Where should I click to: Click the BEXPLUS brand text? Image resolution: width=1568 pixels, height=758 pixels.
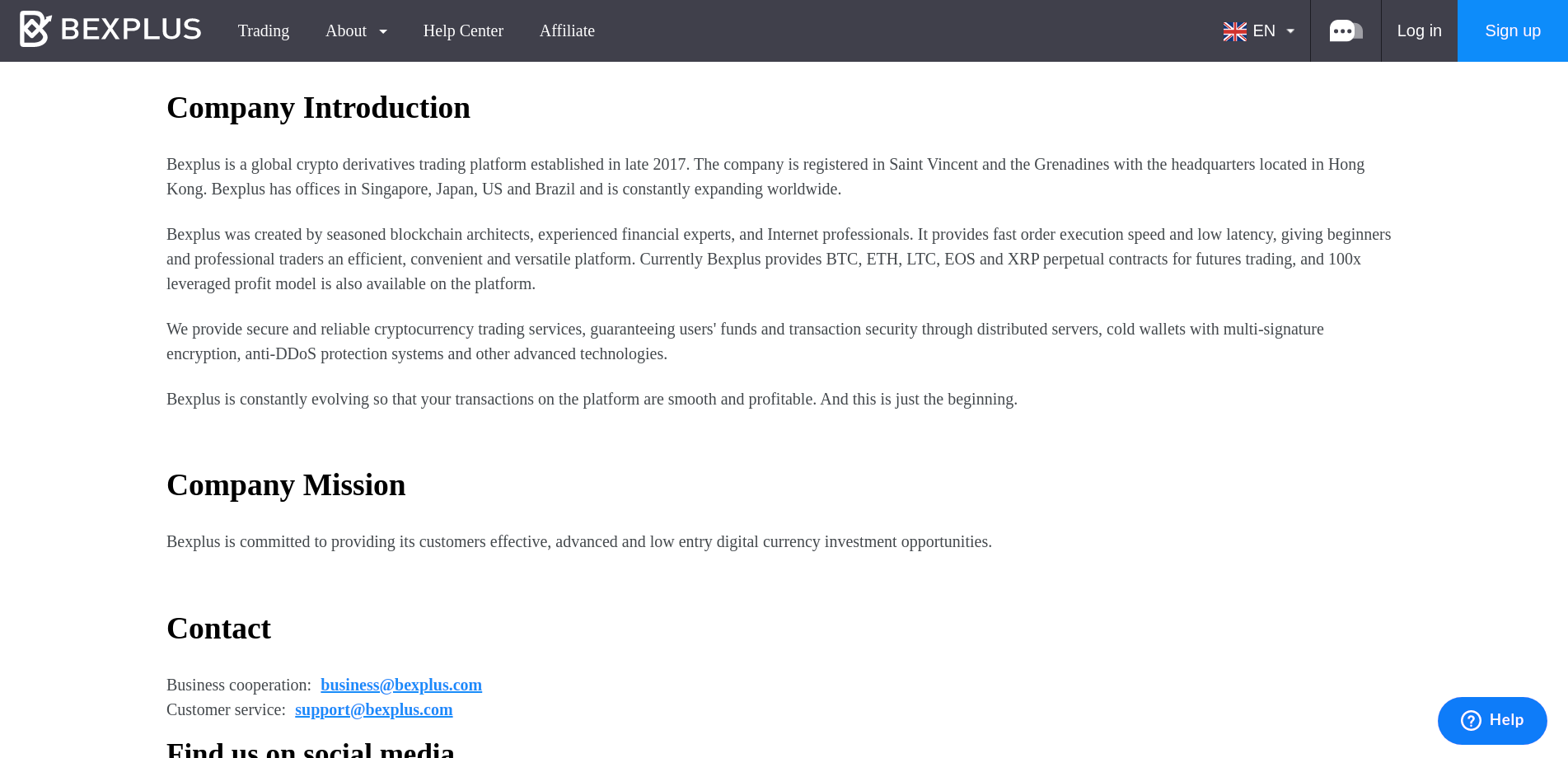(131, 30)
